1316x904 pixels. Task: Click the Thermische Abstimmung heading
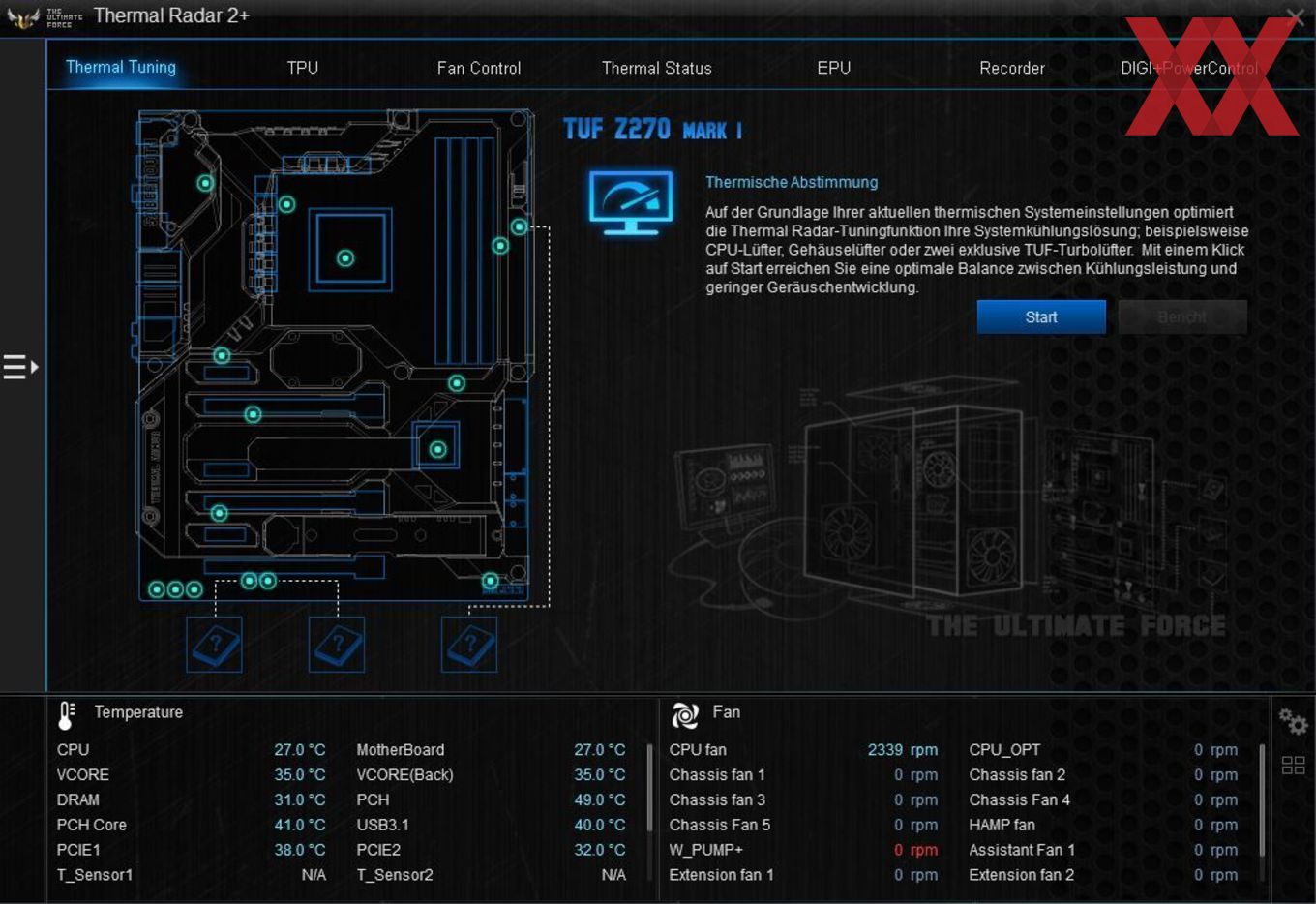pyautogui.click(x=792, y=182)
